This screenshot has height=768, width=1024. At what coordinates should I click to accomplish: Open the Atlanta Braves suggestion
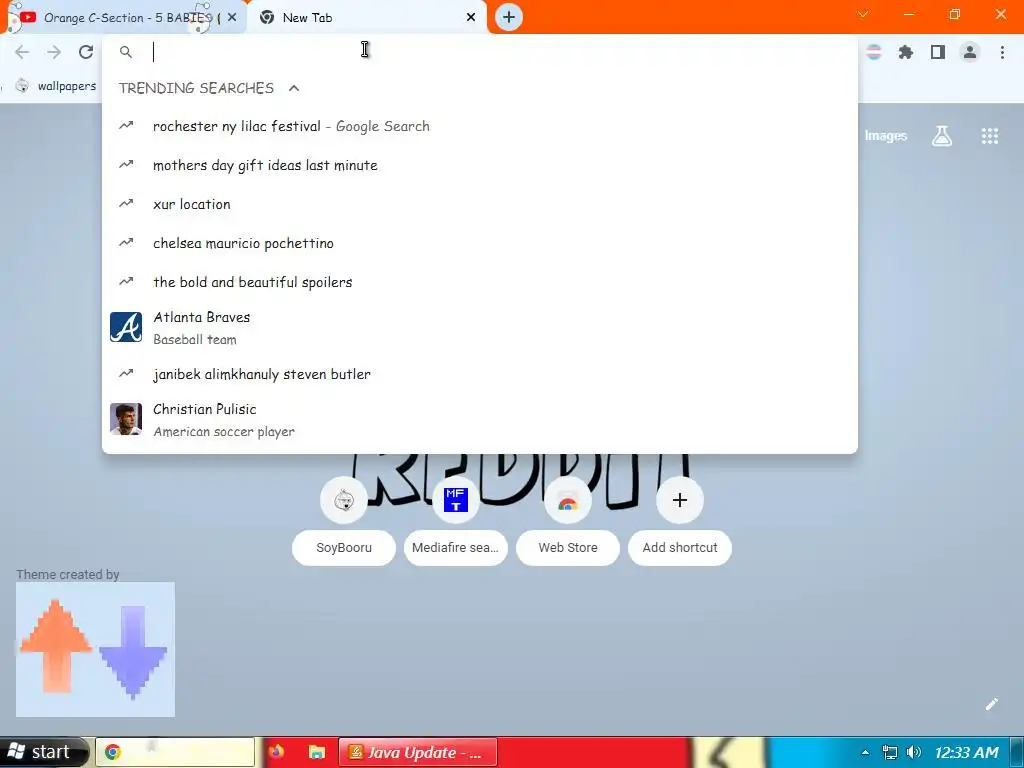pyautogui.click(x=479, y=328)
